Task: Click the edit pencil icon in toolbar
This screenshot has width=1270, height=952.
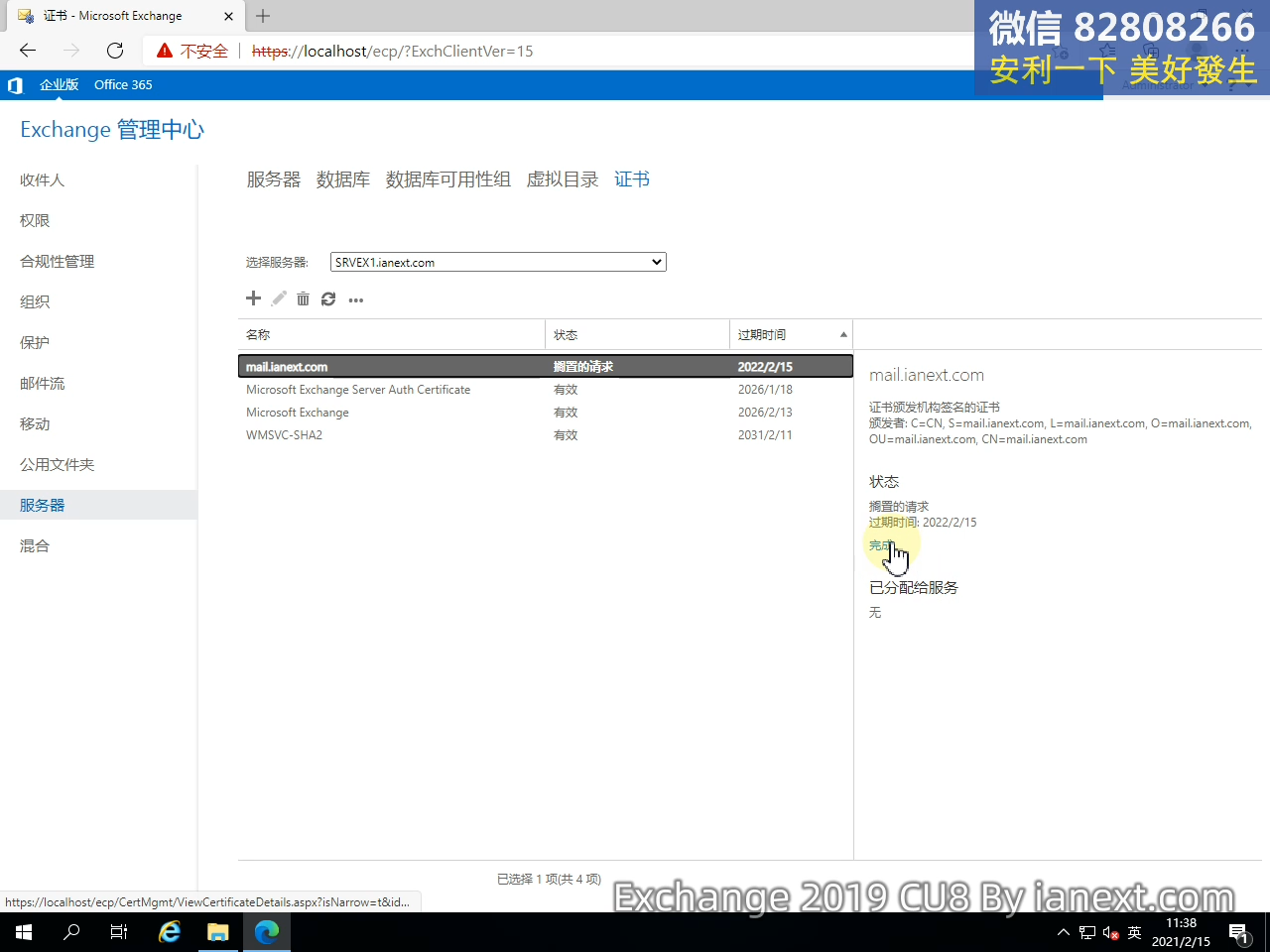Action: 279,298
